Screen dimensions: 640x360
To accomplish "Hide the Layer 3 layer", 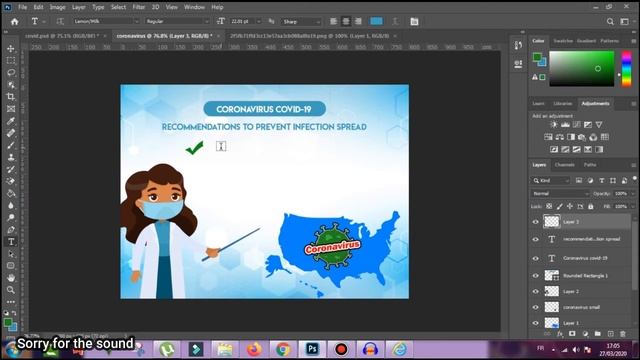I will coord(536,222).
